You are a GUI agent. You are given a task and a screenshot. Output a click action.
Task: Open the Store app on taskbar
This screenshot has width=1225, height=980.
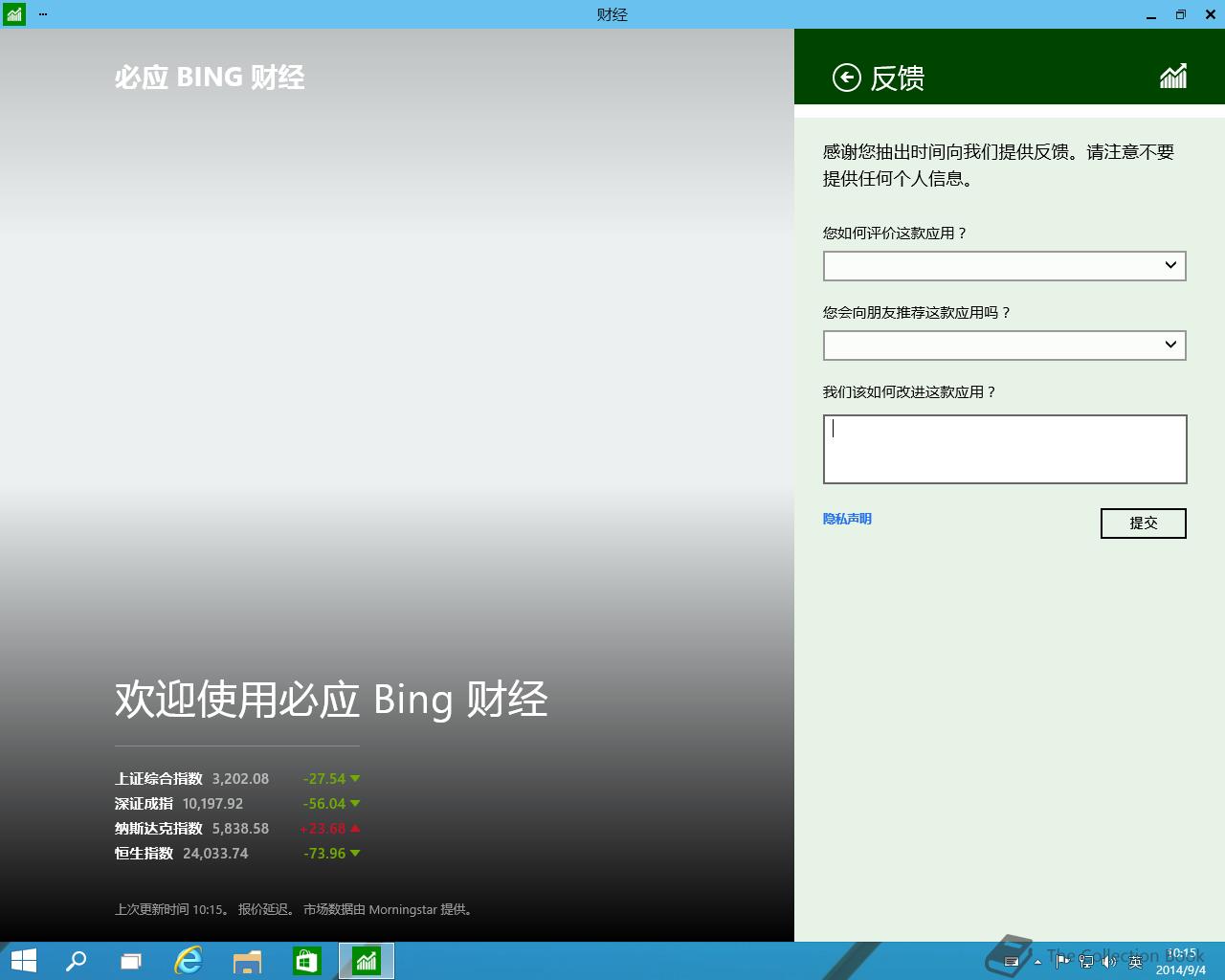pyautogui.click(x=307, y=961)
